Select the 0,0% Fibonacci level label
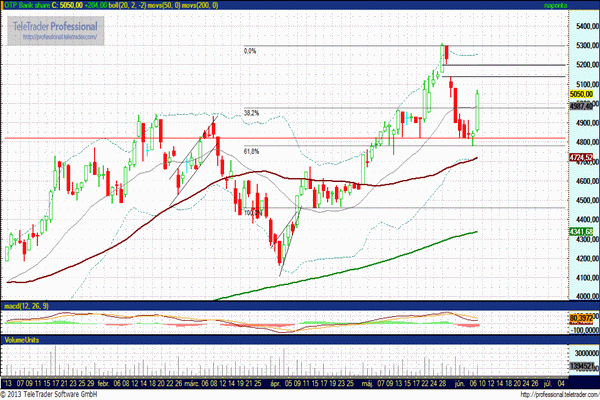Image resolution: width=600 pixels, height=400 pixels. 251,50
